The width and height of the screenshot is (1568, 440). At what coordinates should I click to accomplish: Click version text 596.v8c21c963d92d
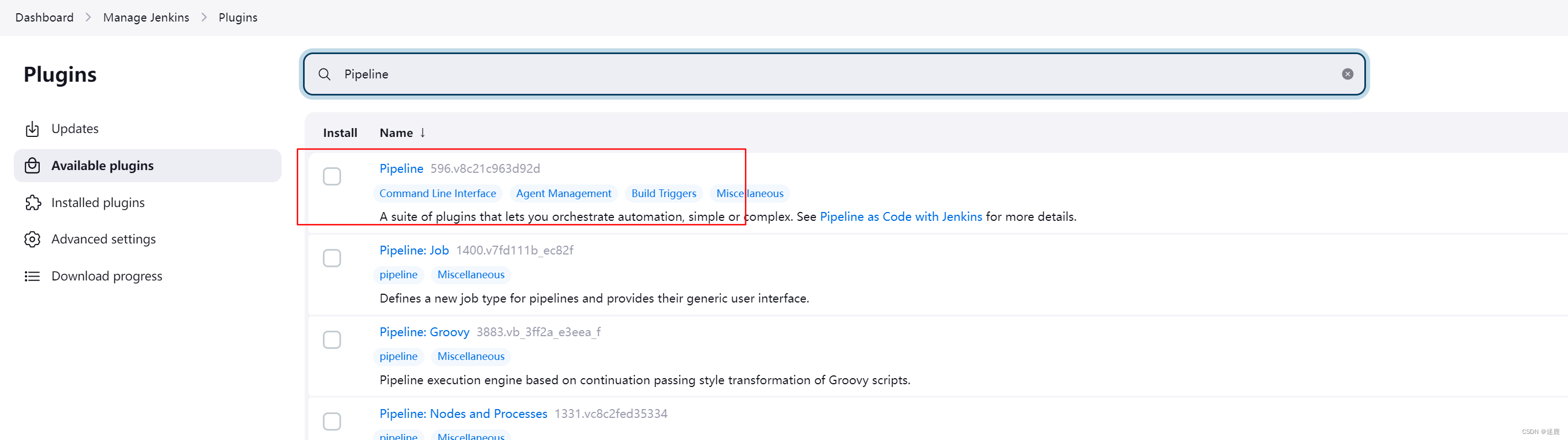(485, 168)
